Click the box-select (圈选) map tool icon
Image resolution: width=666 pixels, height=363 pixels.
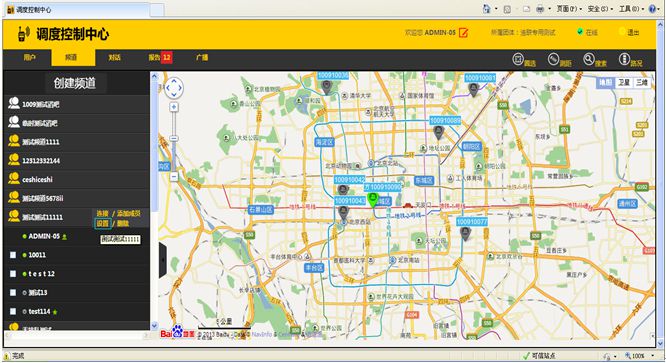point(518,59)
